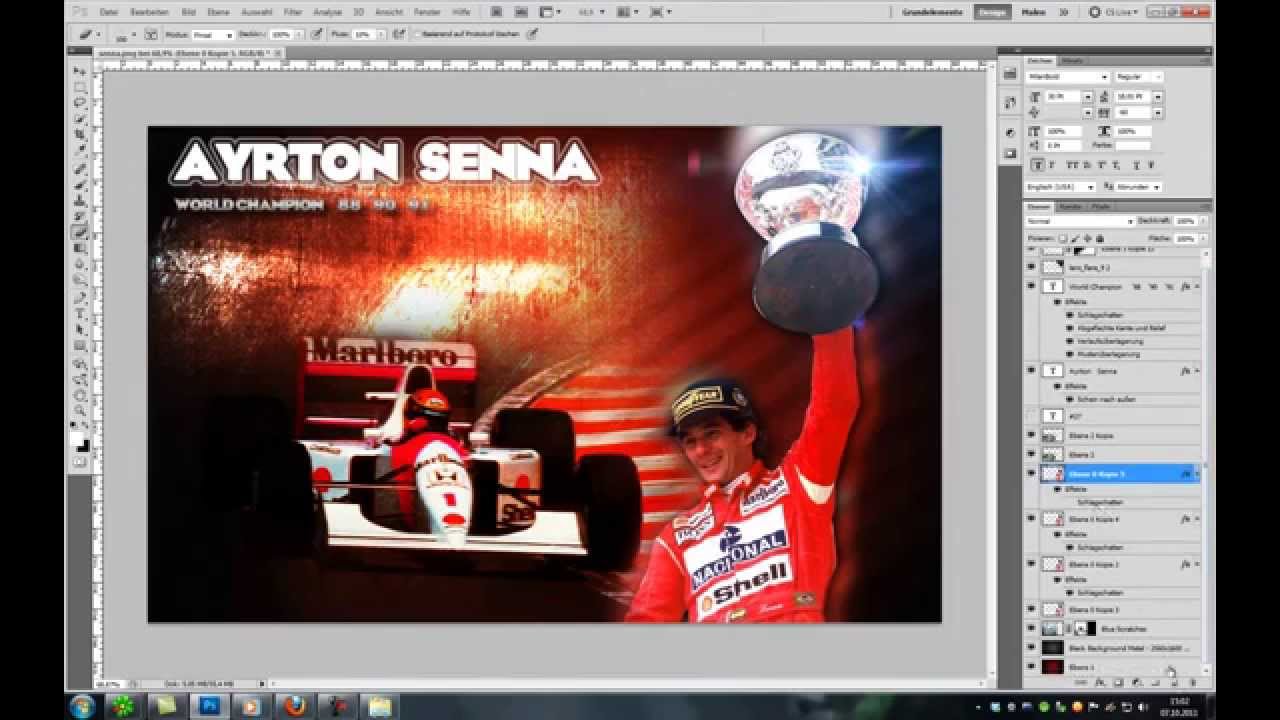Select the Clone Stamp tool
This screenshot has width=1280, height=720.
pyautogui.click(x=79, y=201)
